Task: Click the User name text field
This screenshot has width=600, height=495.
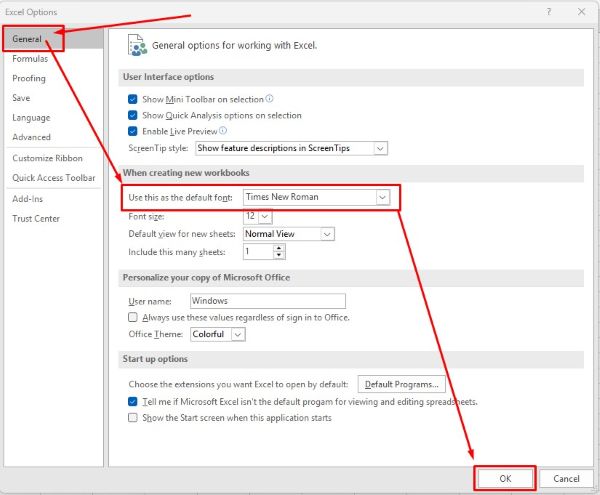Action: (266, 301)
